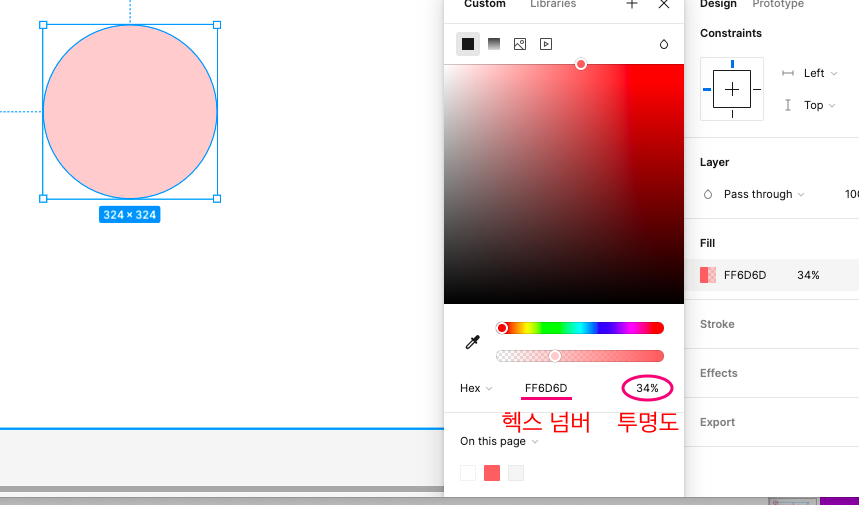This screenshot has height=505, width=859.
Task: Click the opacity slider handle
Action: 555,356
